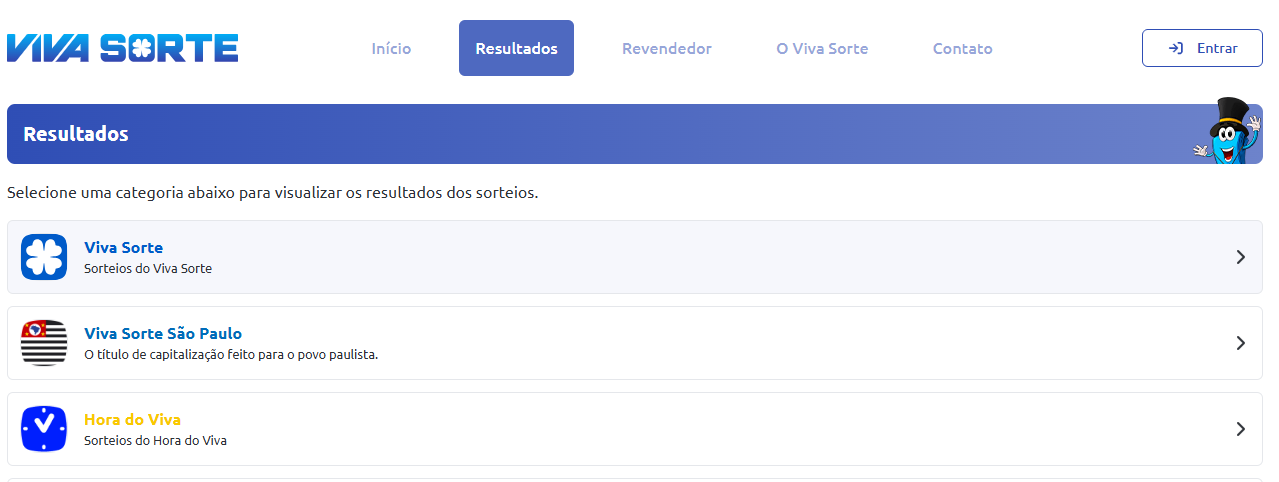The height and width of the screenshot is (482, 1279).
Task: Open the Viva Sorte São Paulo title link
Action: (x=163, y=334)
